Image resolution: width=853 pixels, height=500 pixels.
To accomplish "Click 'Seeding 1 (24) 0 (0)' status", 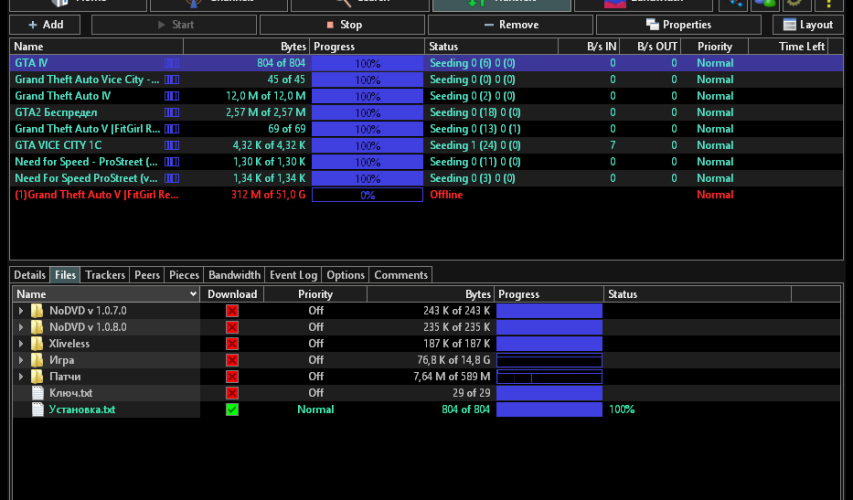I will (x=475, y=145).
